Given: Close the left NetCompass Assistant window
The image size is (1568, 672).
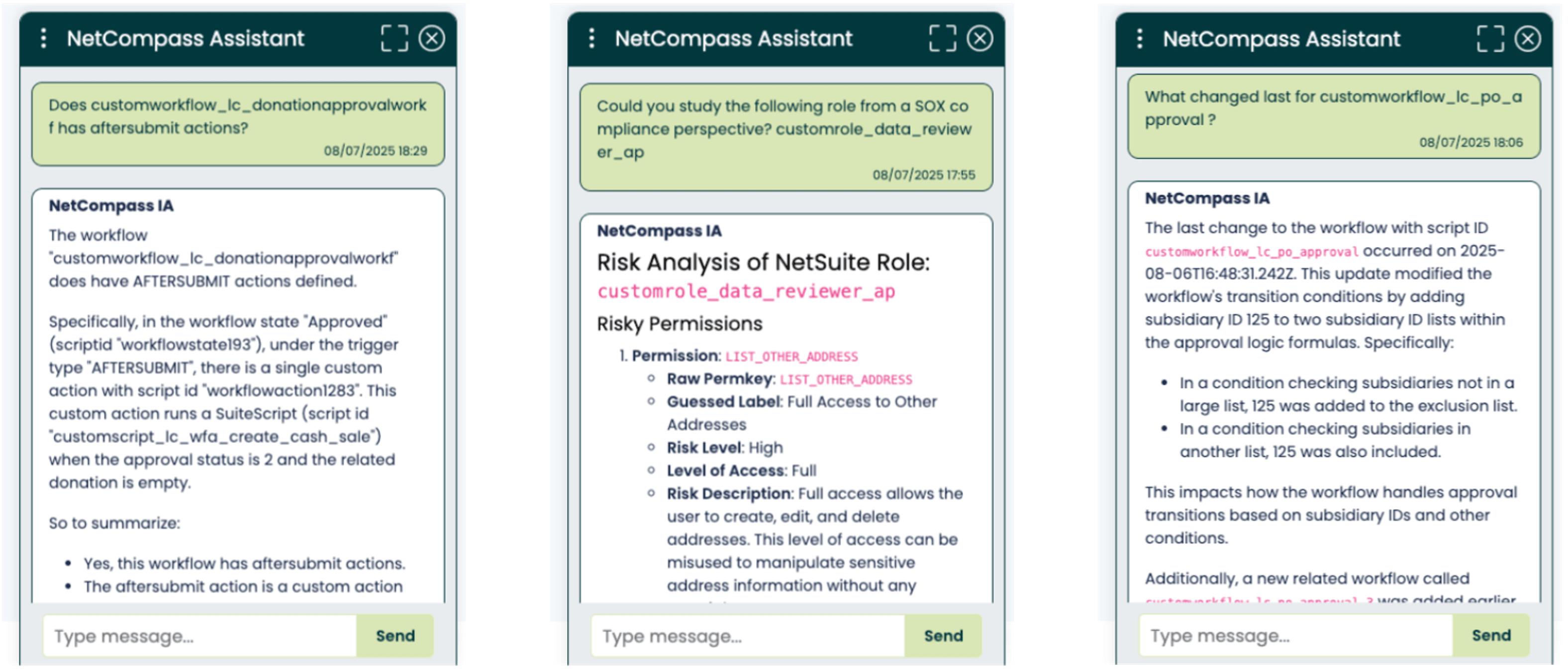Looking at the screenshot, I should click(x=433, y=38).
